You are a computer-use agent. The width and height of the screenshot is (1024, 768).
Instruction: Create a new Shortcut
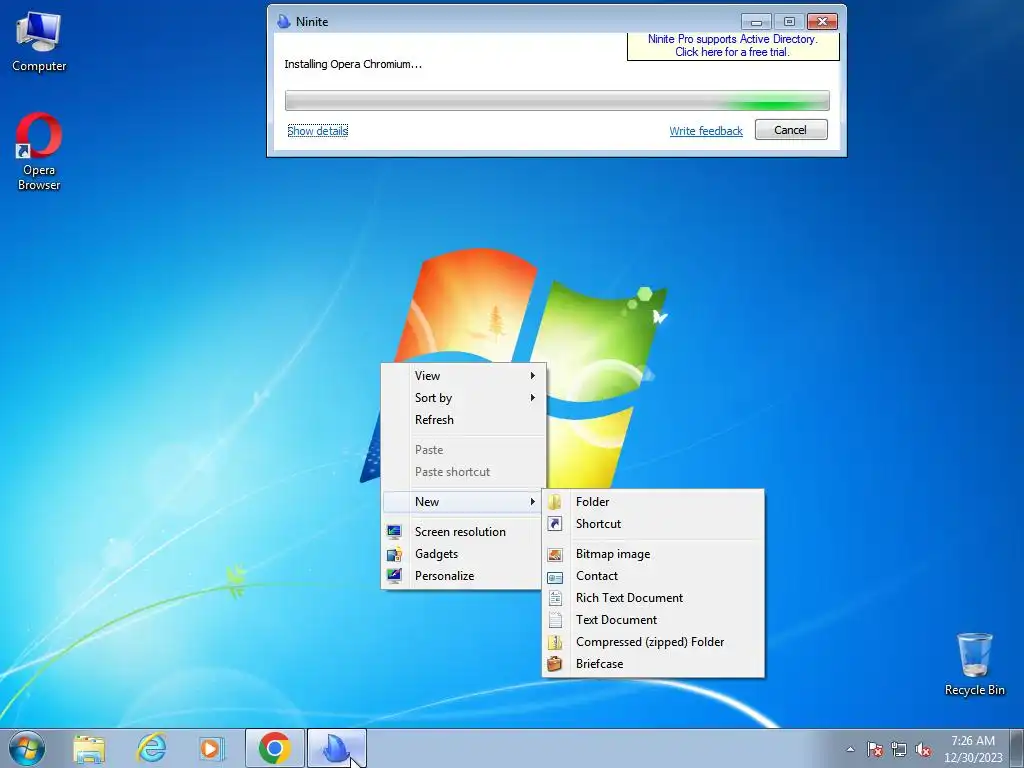pos(653,524)
